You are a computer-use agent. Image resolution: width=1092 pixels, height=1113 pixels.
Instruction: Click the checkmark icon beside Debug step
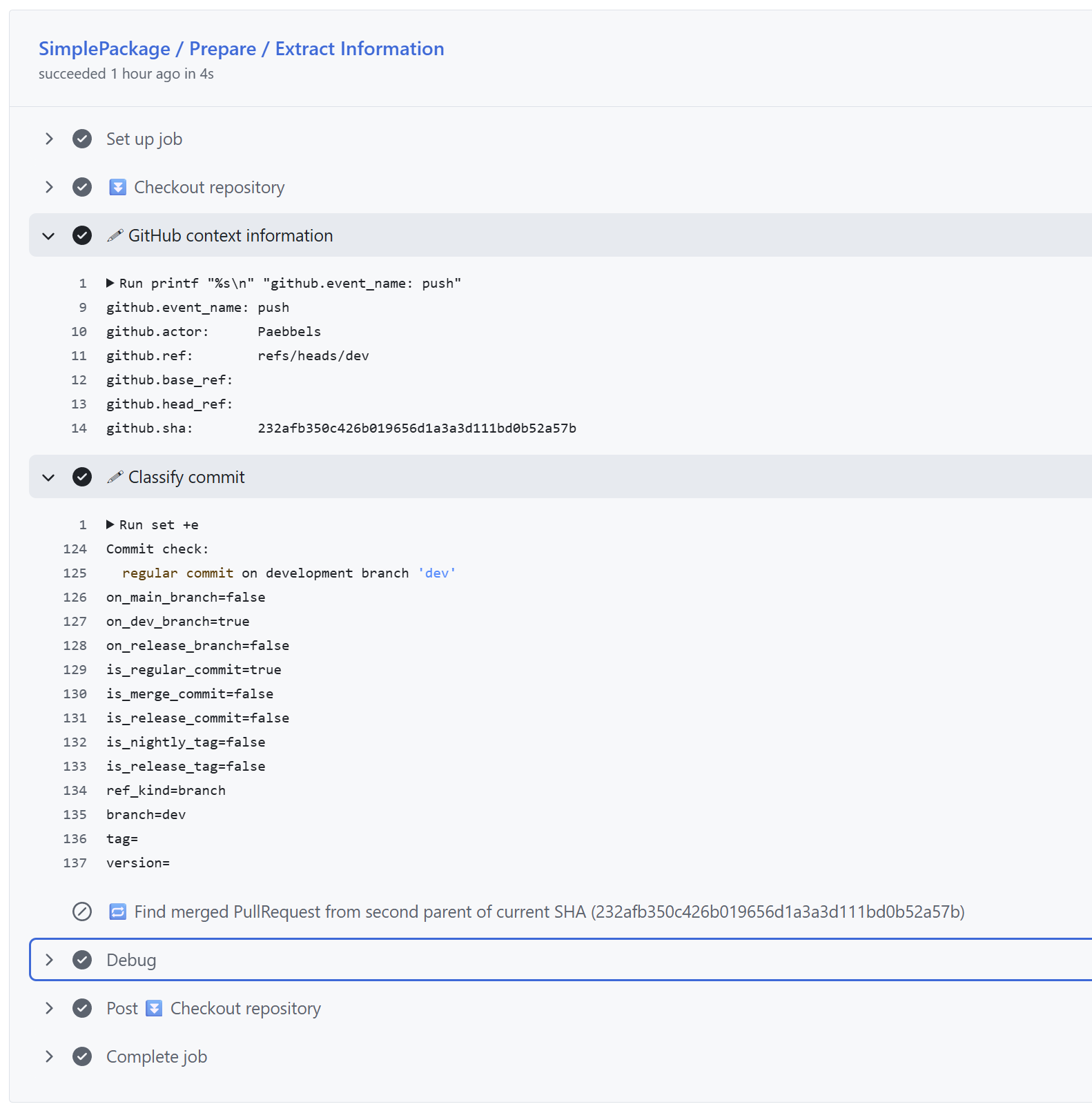(x=82, y=960)
